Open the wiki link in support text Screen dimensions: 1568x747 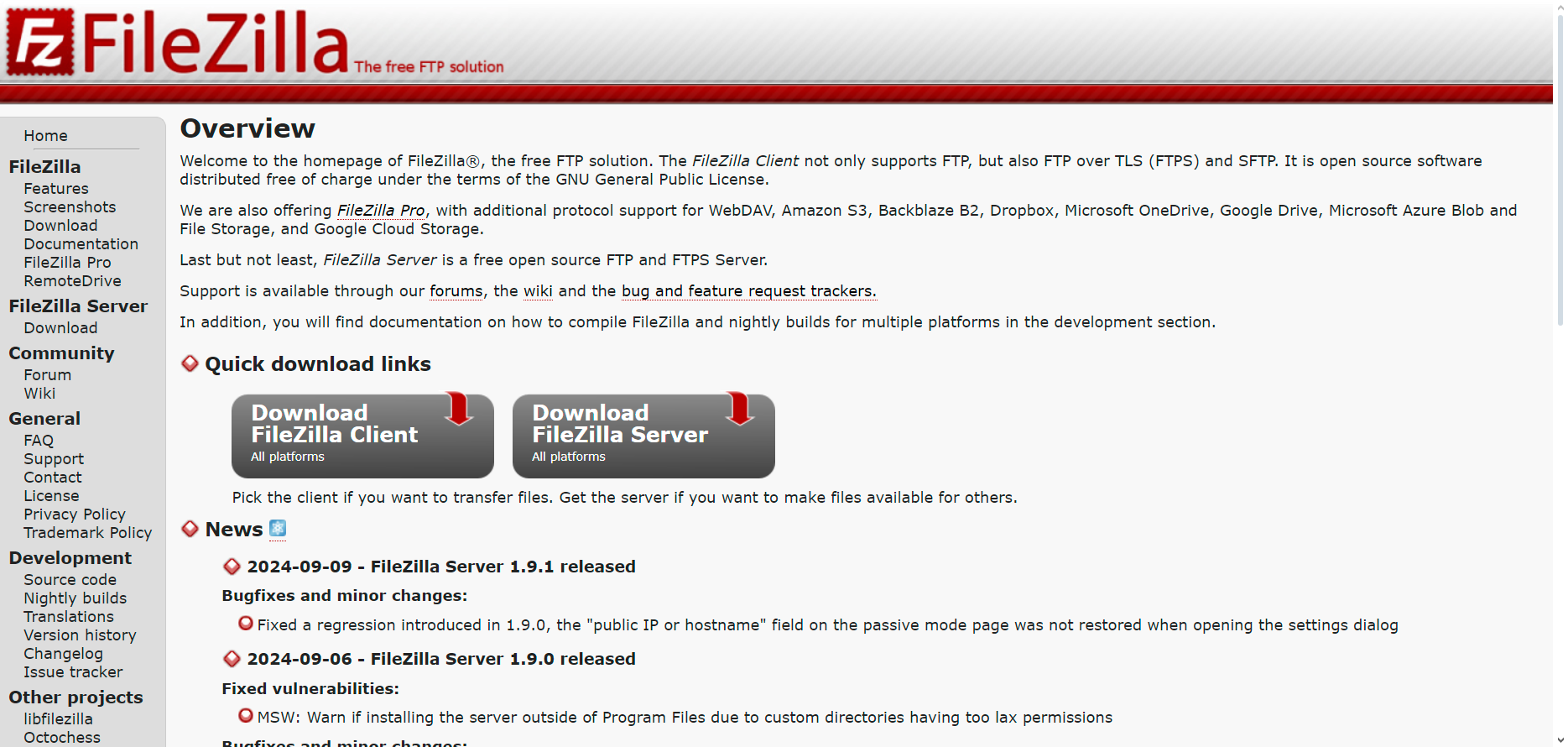(538, 291)
